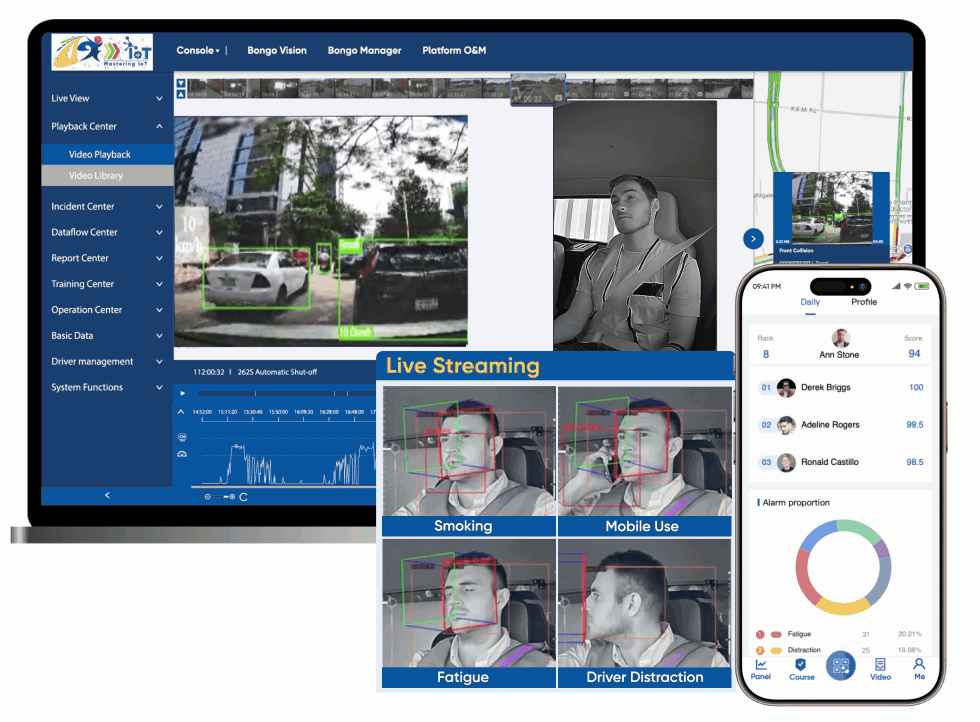Tap the Me profile icon
The height and width of the screenshot is (722, 980).
click(919, 668)
